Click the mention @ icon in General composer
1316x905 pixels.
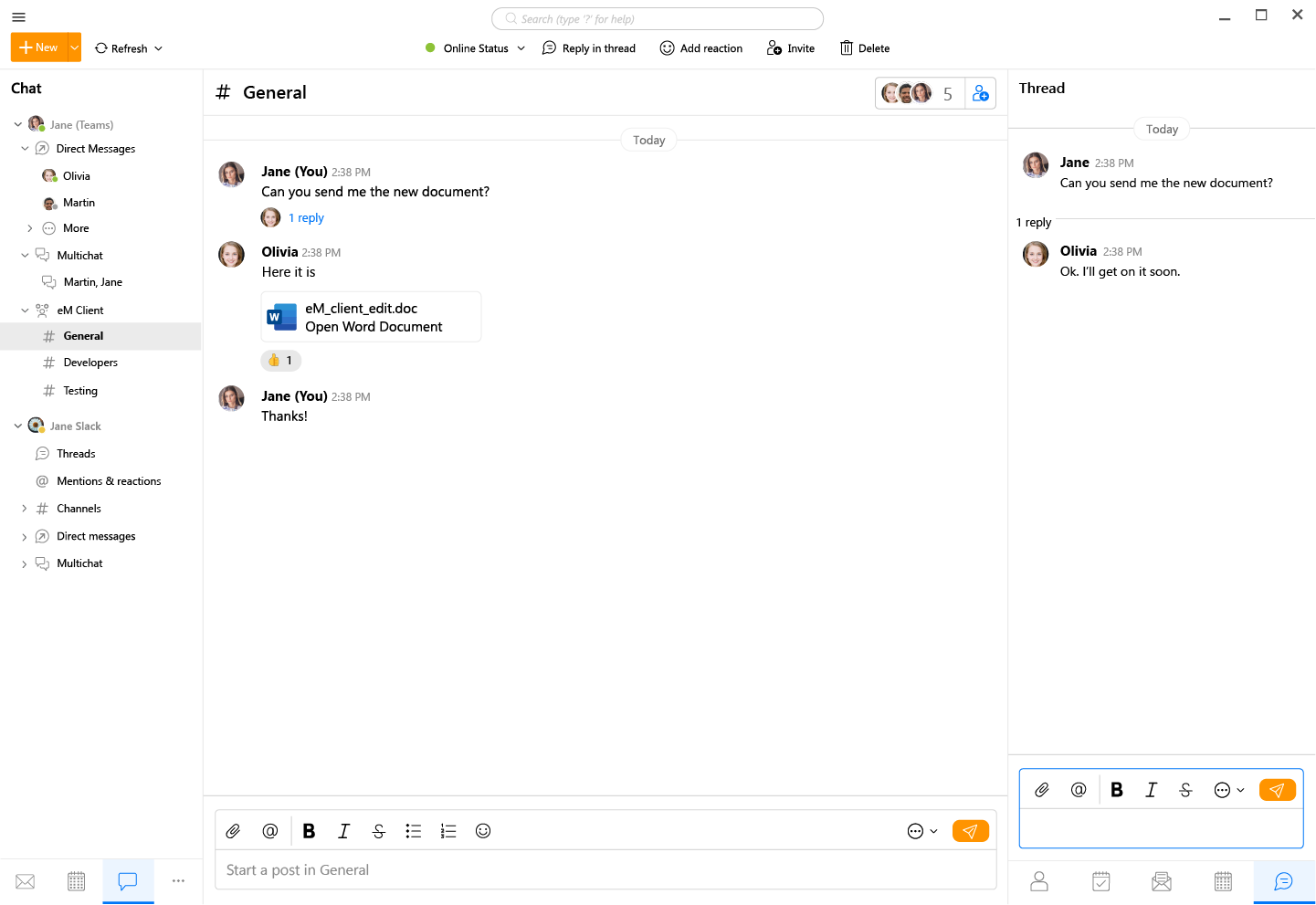tap(270, 831)
